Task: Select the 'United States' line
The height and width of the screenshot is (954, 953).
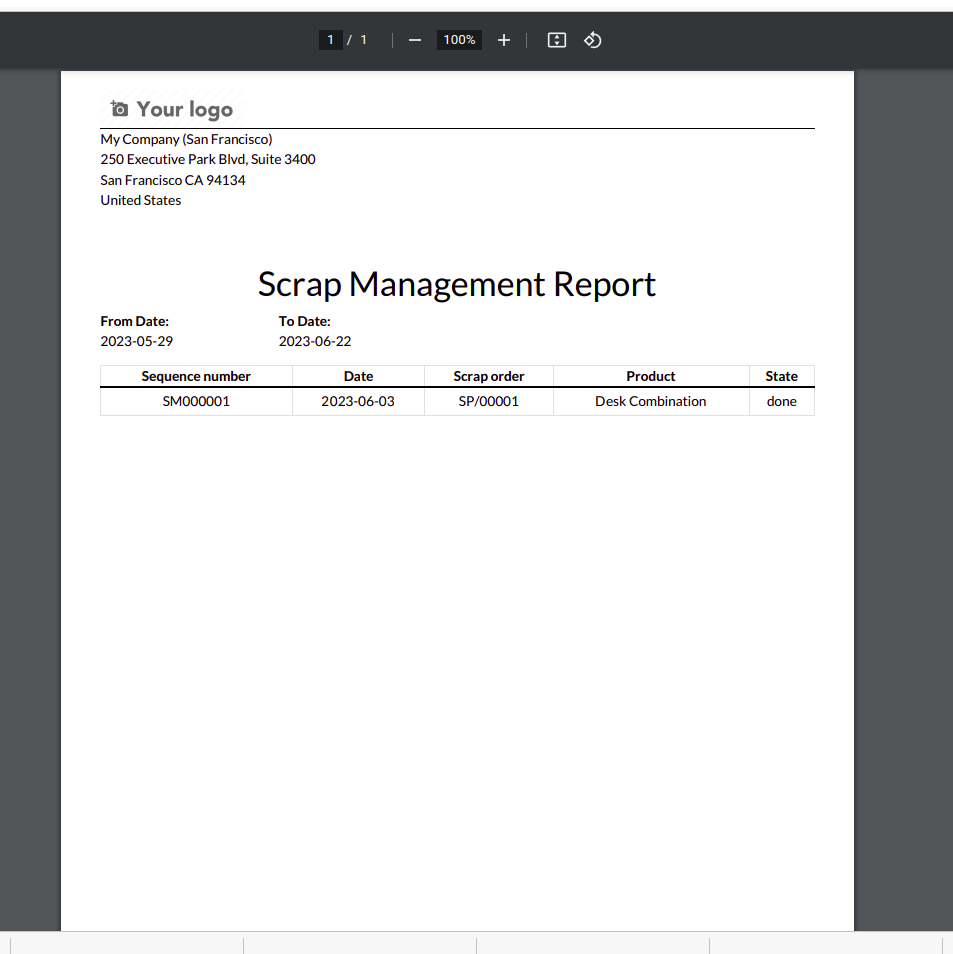Action: [x=141, y=200]
